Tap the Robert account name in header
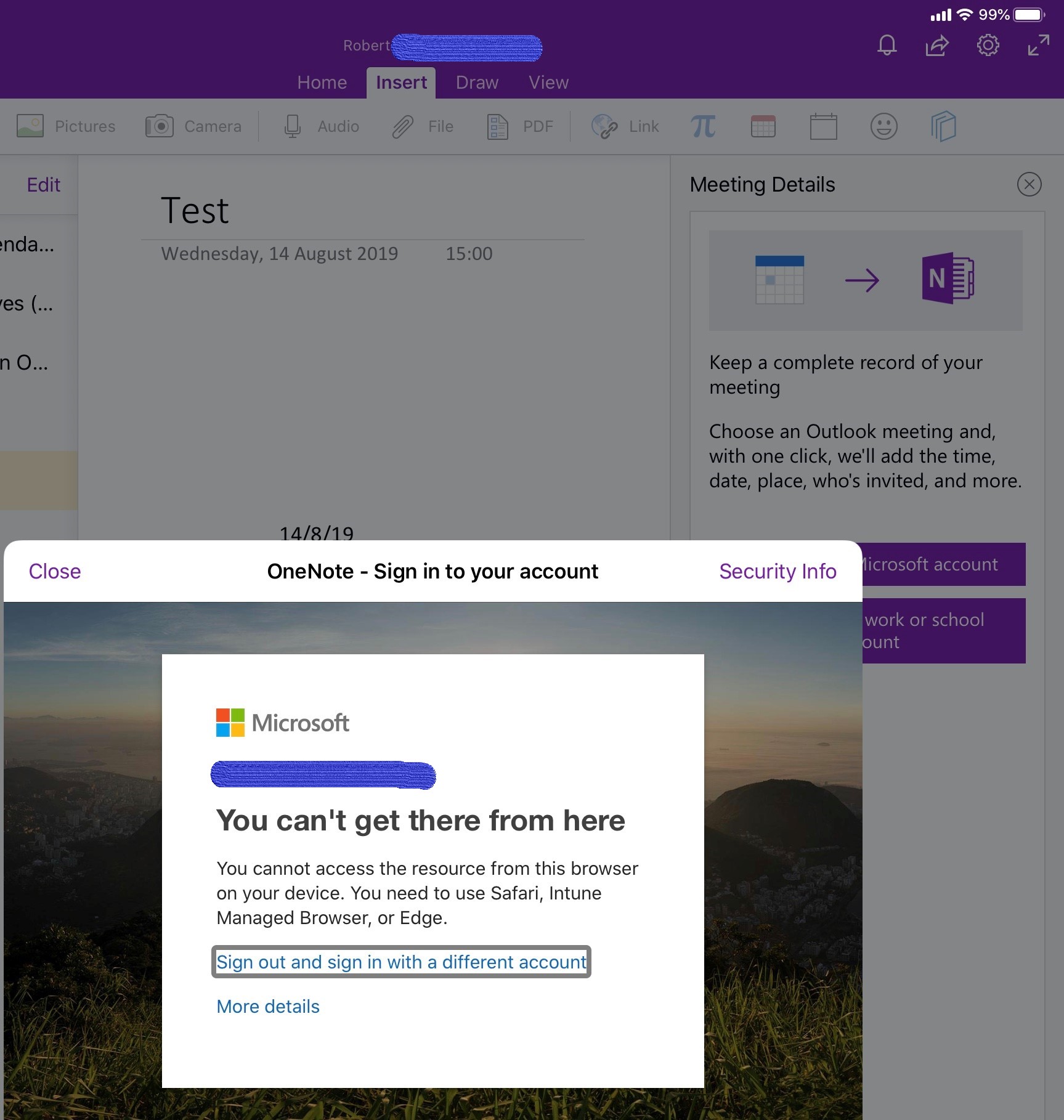This screenshot has height=1120, width=1064. [x=367, y=46]
